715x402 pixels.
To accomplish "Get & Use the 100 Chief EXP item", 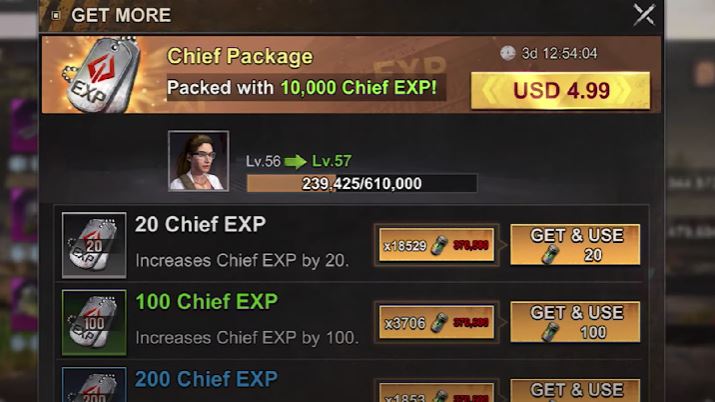I will [x=575, y=322].
